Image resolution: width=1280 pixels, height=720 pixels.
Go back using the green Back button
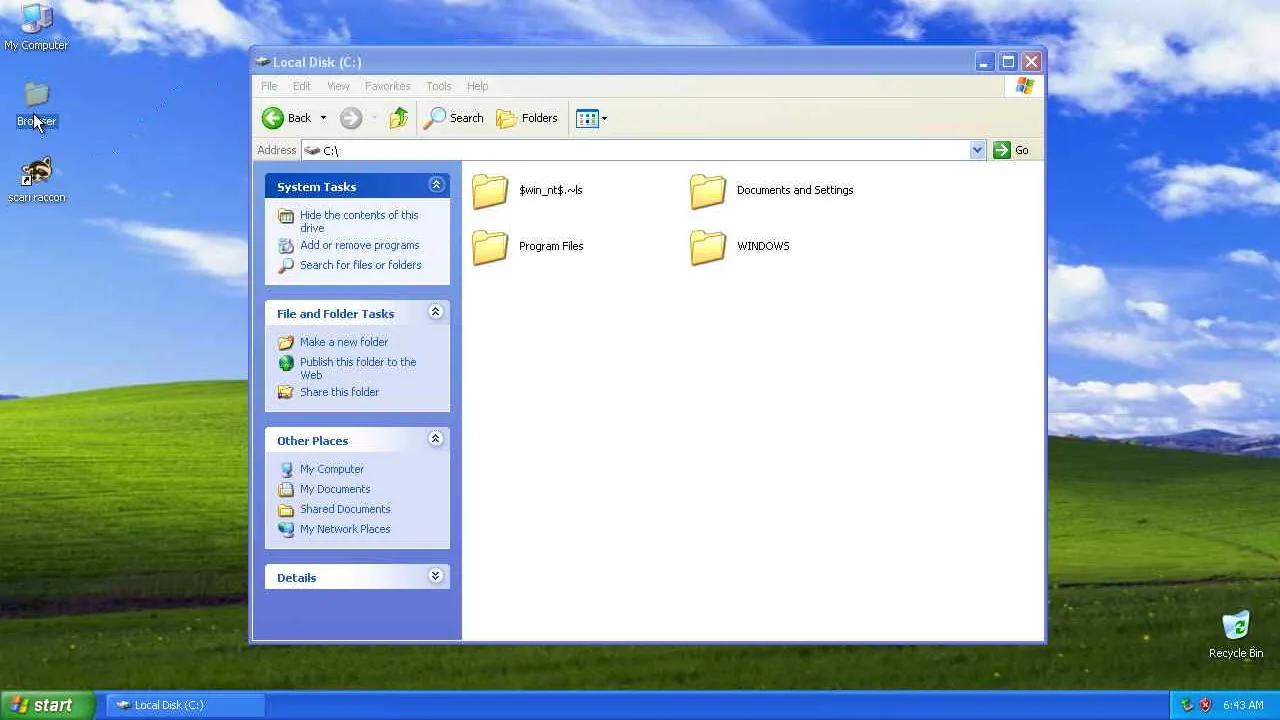click(x=287, y=118)
